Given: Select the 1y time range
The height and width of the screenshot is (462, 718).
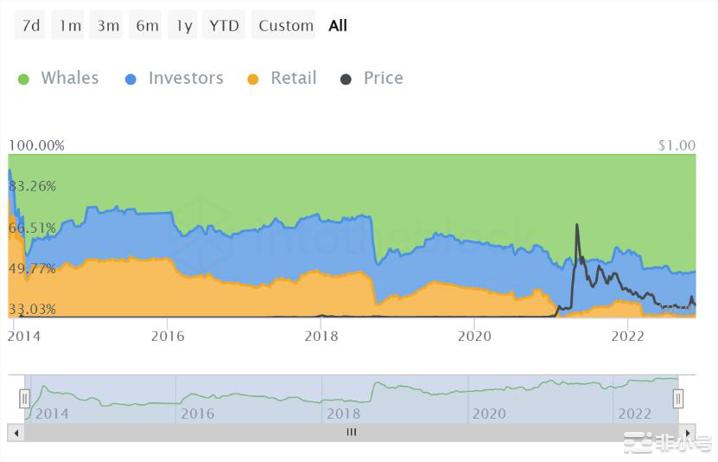Looking at the screenshot, I should click(x=183, y=25).
